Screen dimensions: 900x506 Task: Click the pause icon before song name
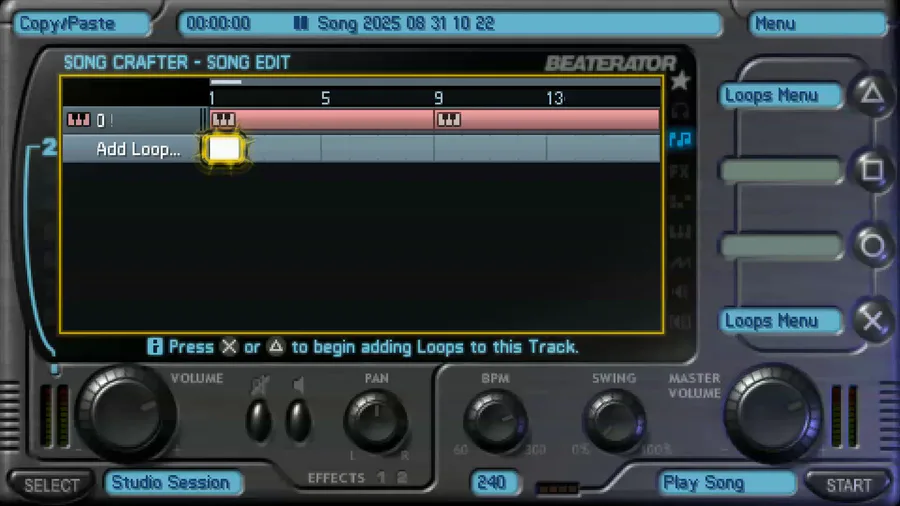(301, 23)
